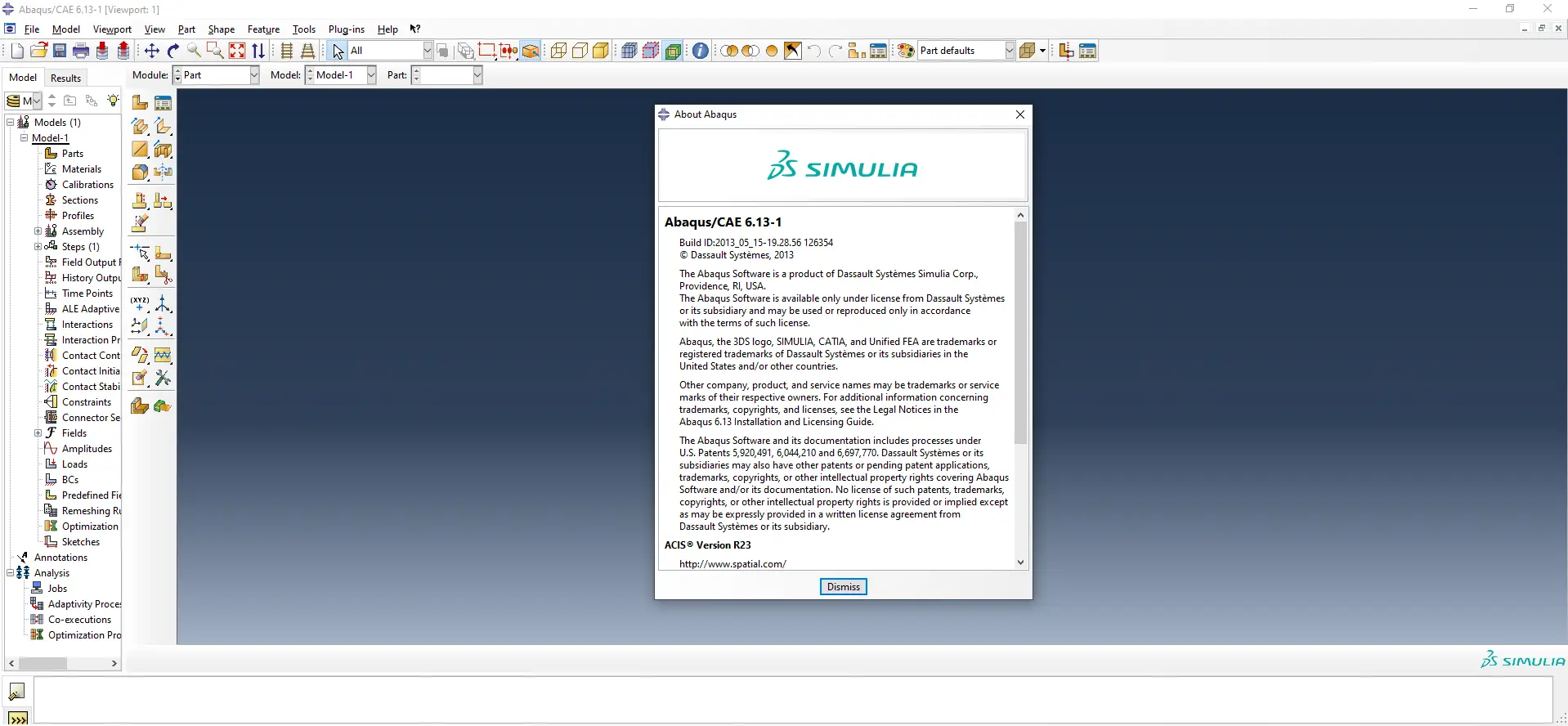Click the context help question arrow icon
1568x726 pixels.
[415, 29]
